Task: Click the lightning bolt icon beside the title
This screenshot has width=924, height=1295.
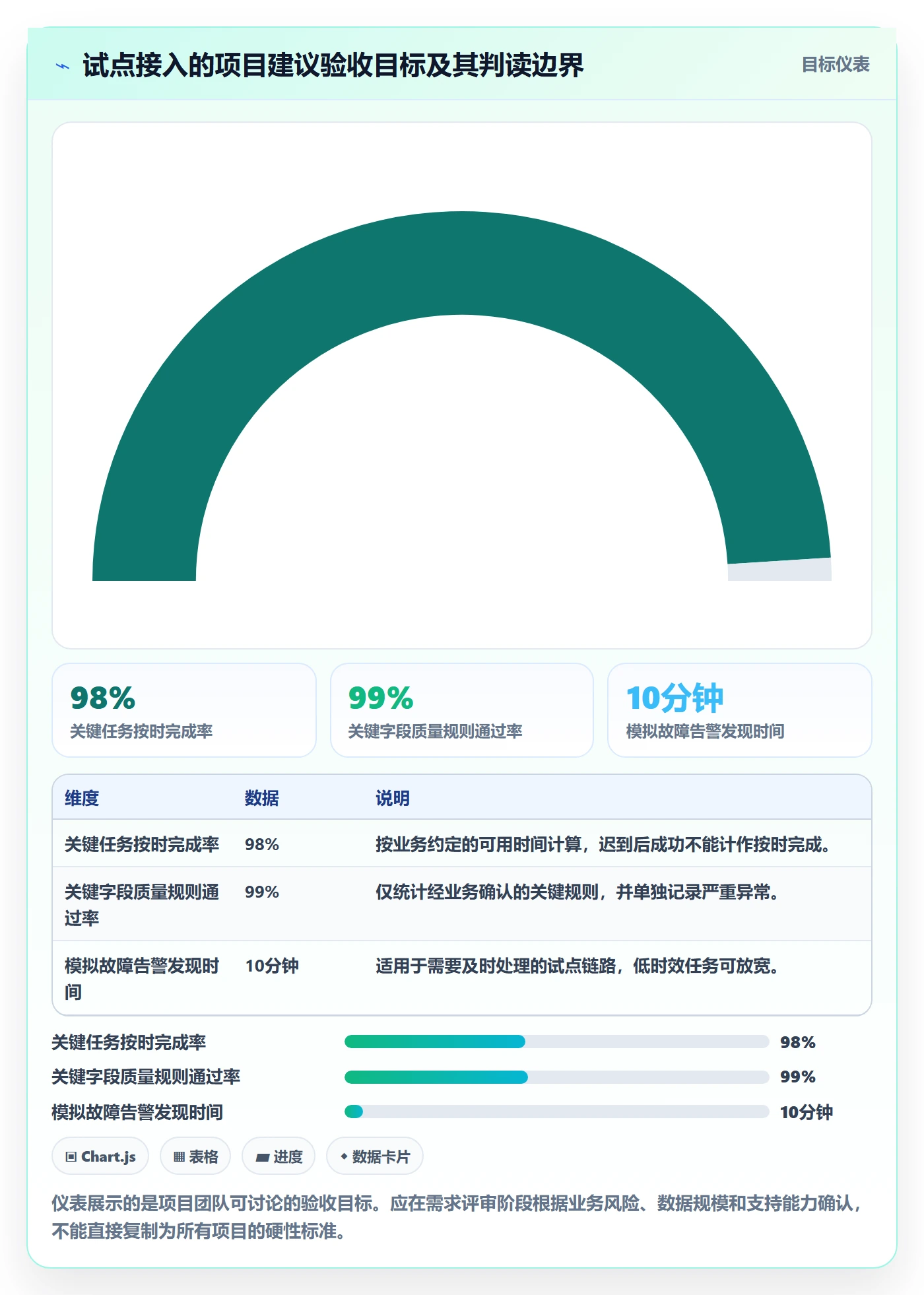Action: 63,66
